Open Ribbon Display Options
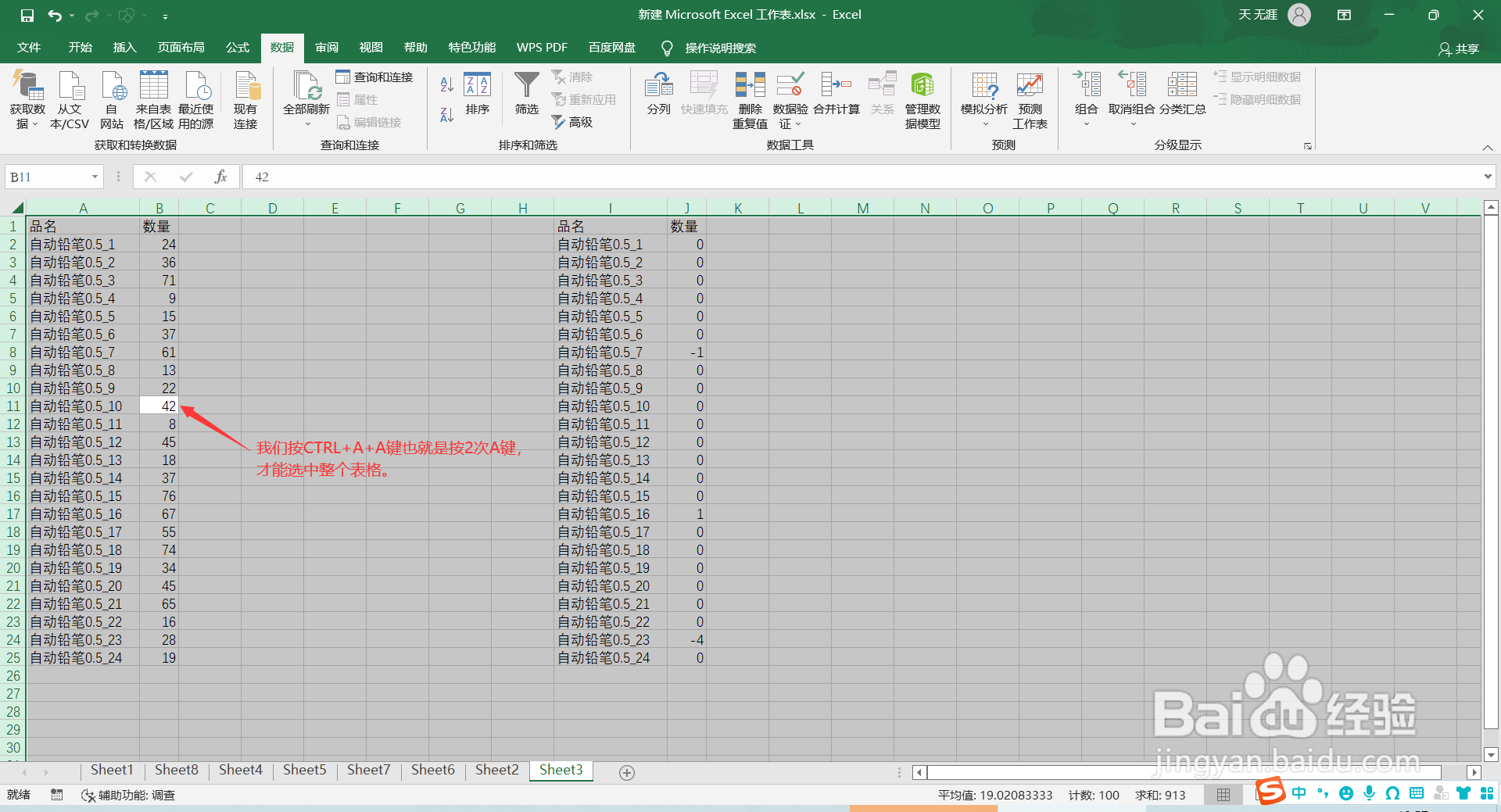The image size is (1501, 812). [x=1344, y=15]
